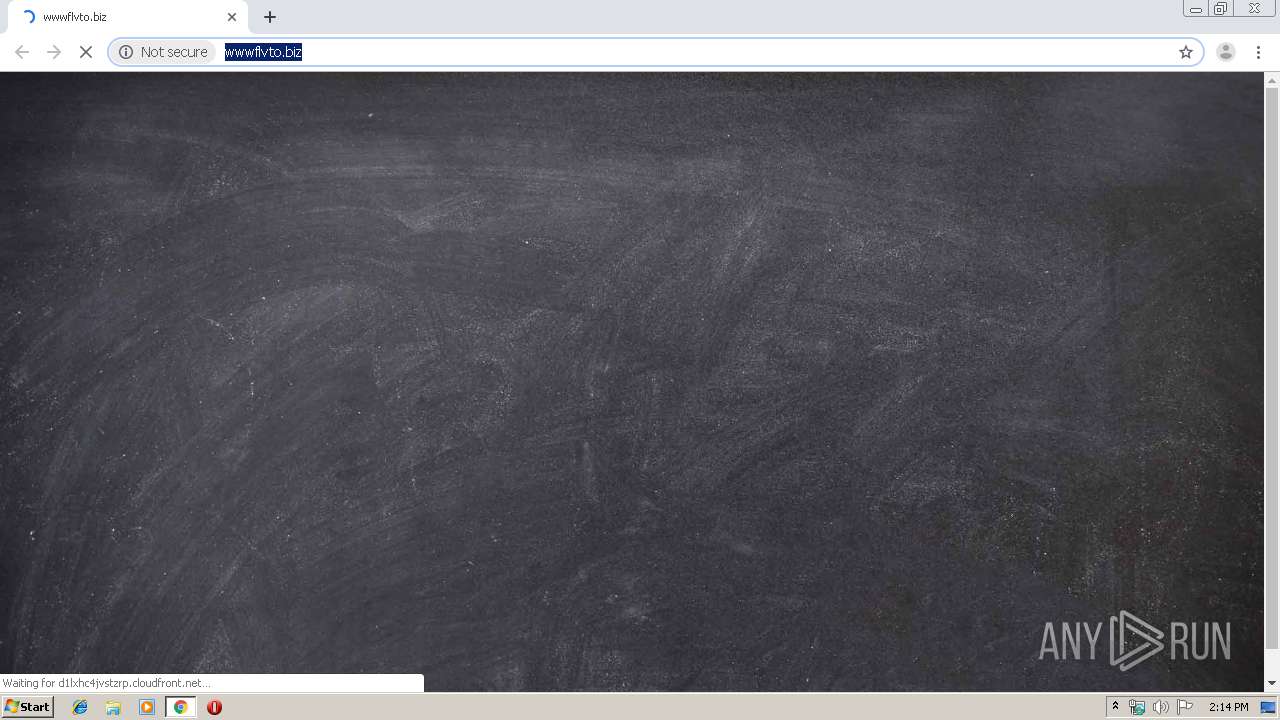Open Windows Explorer folder in taskbar
1280x720 pixels.
click(113, 707)
